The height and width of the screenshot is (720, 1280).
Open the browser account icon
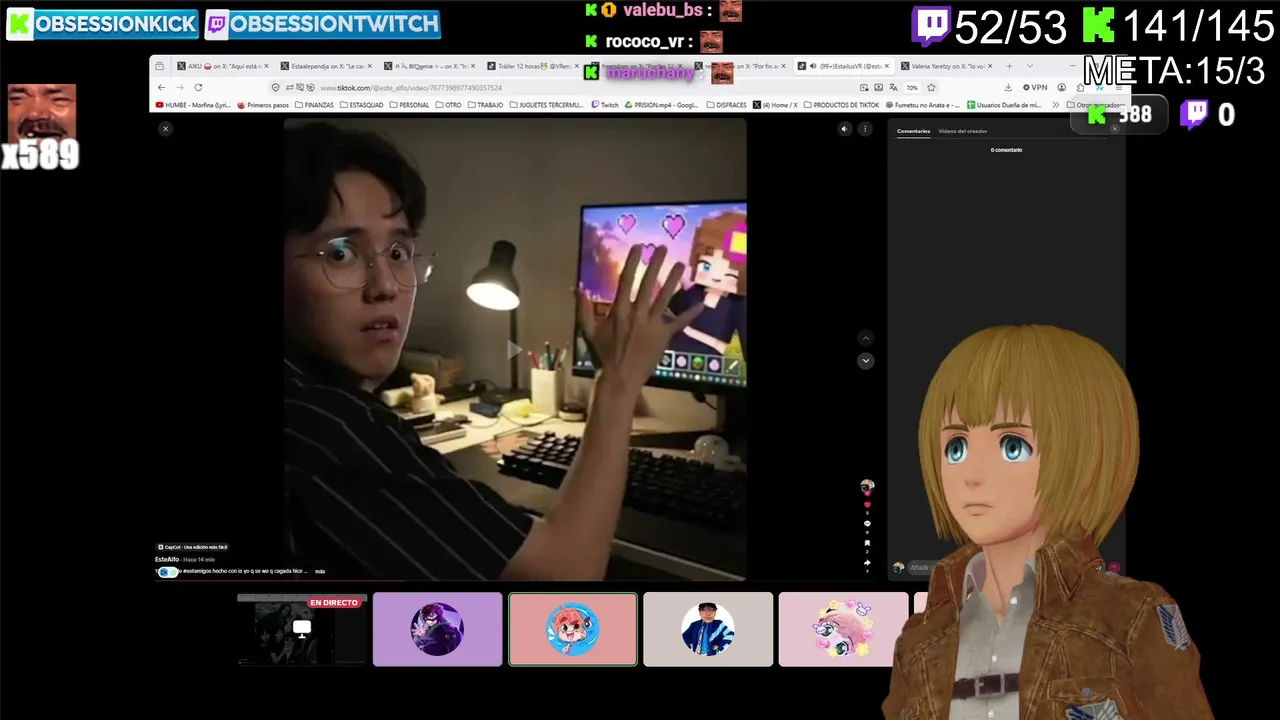tap(1062, 87)
